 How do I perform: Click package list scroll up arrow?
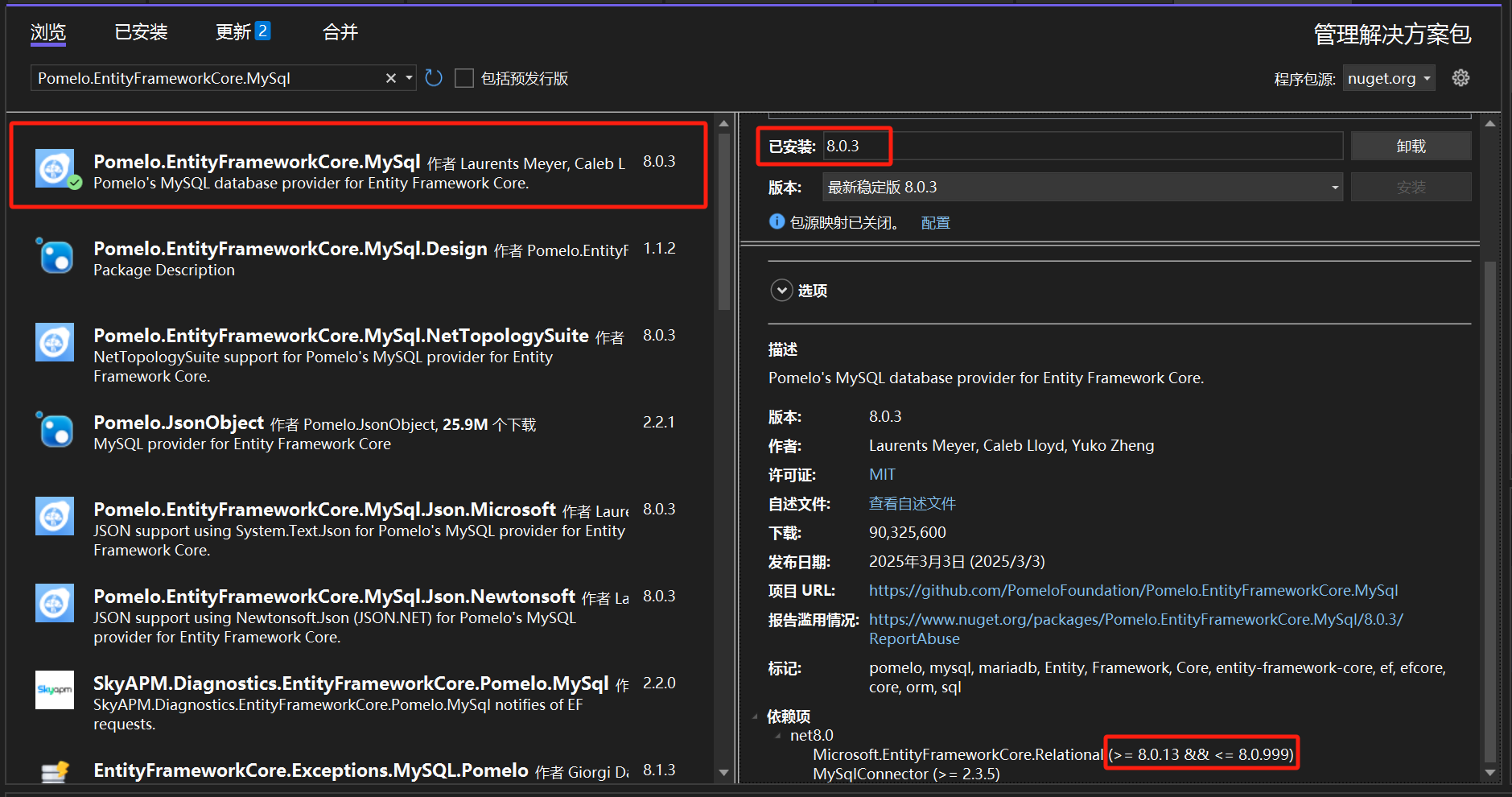723,123
